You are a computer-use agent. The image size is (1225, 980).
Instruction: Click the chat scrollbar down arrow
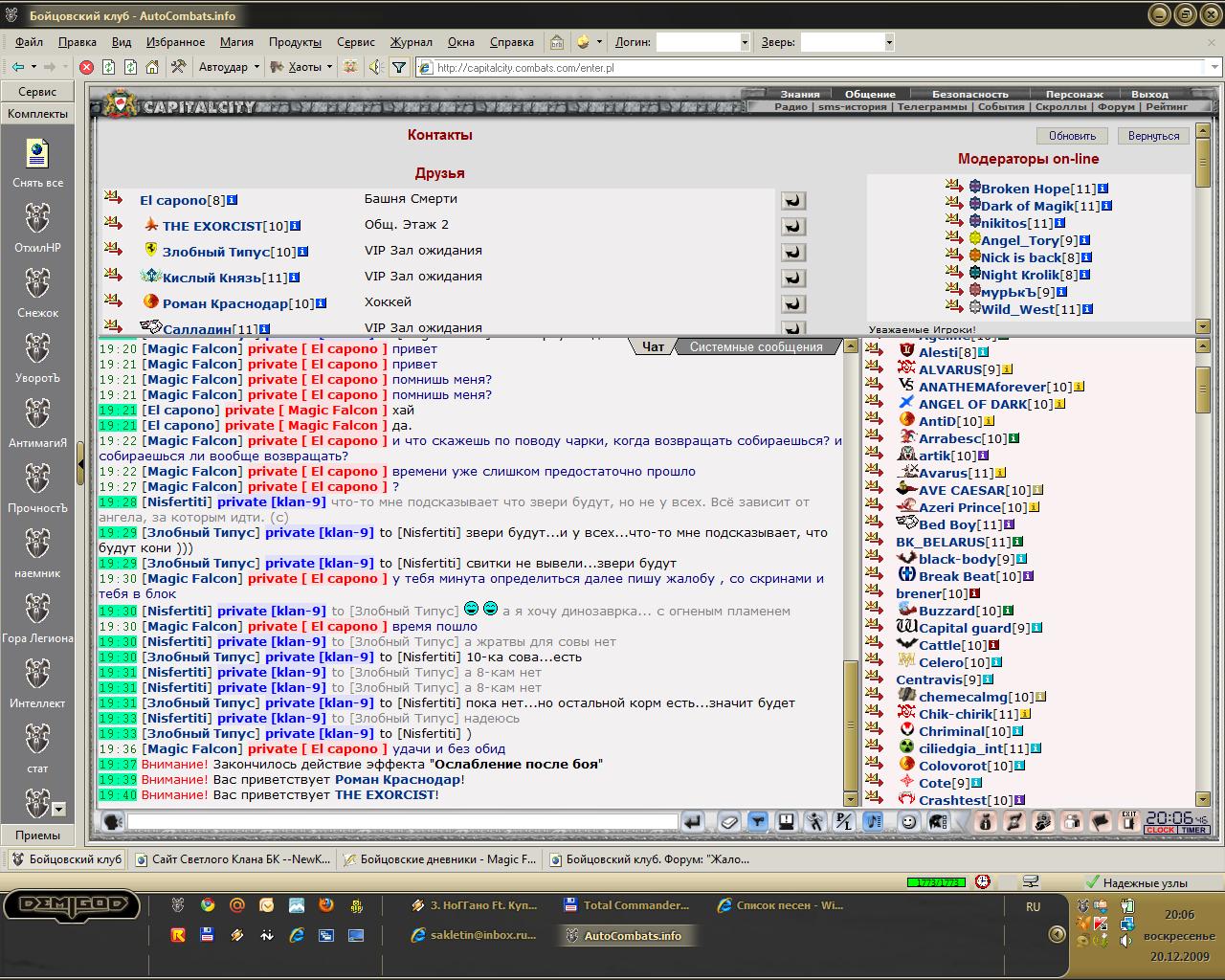(x=851, y=799)
